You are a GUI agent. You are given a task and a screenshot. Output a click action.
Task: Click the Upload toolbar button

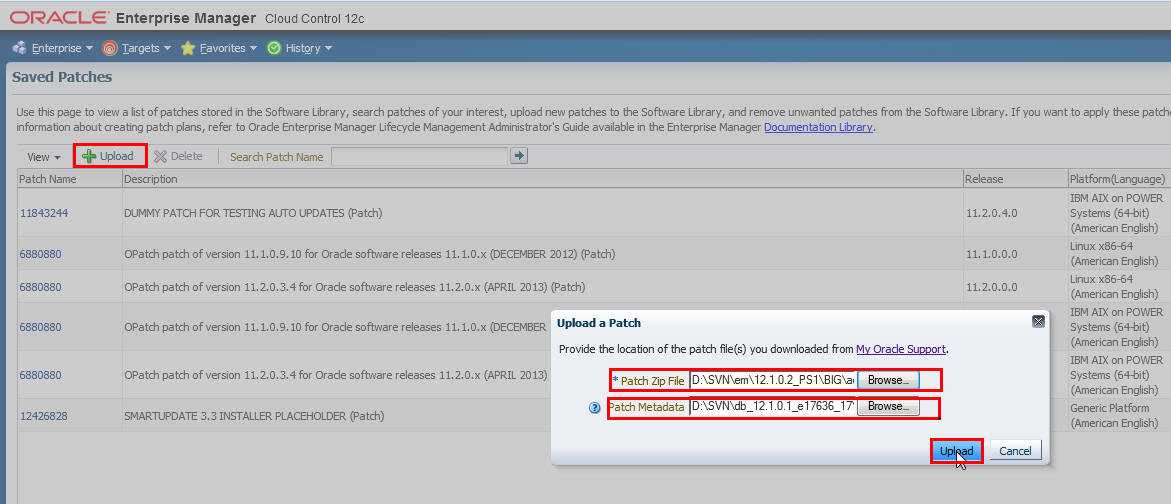tap(108, 156)
